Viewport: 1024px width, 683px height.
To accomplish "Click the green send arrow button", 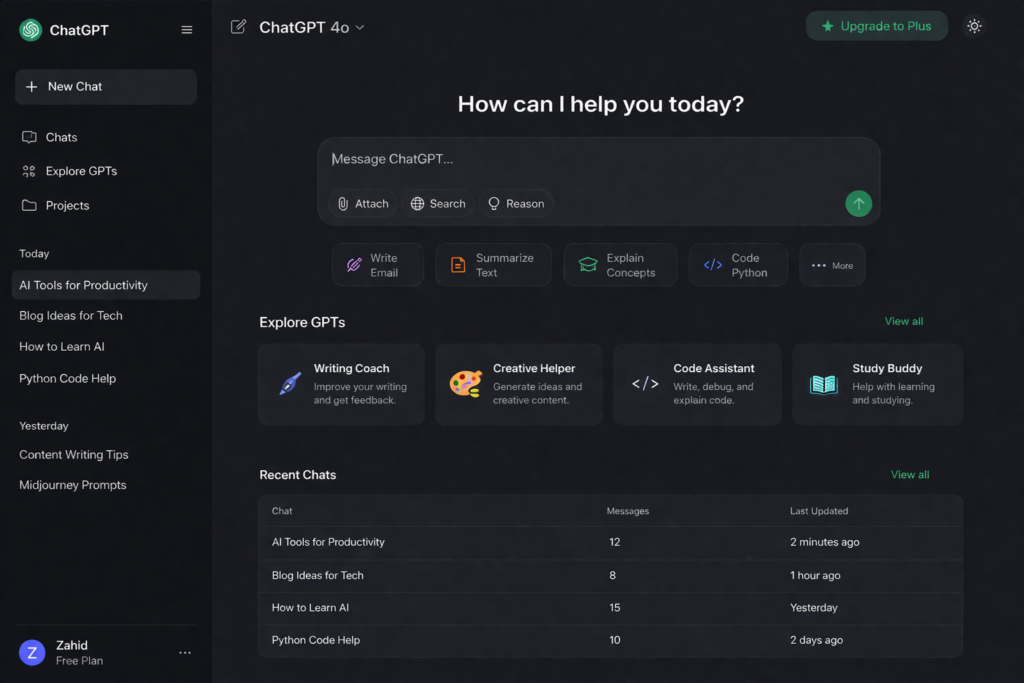I will 858,204.
